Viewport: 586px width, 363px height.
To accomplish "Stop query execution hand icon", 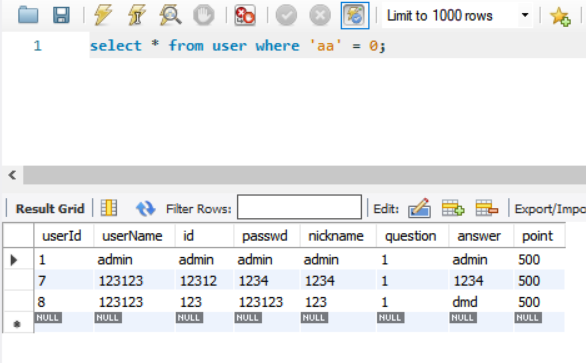I will pos(204,15).
